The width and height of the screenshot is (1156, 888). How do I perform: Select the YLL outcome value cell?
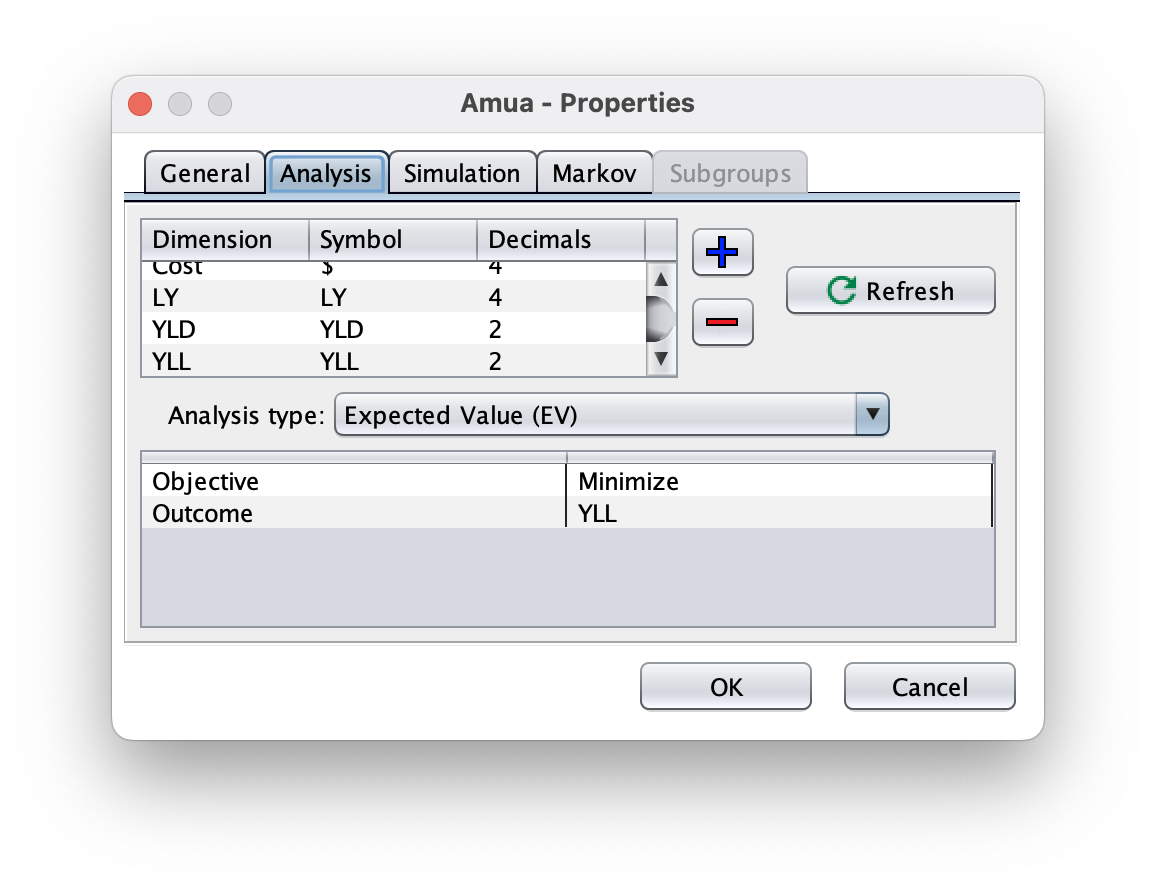(779, 513)
